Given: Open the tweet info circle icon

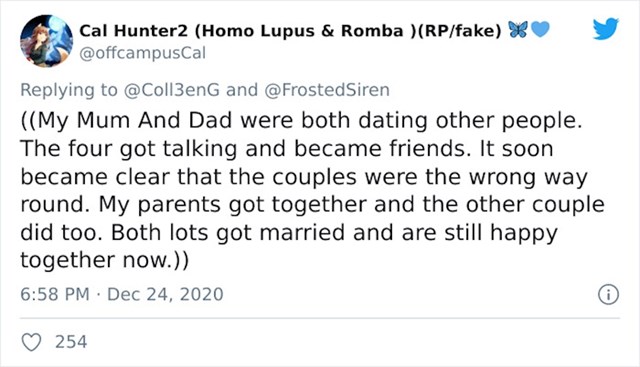Looking at the screenshot, I should coord(608,294).
